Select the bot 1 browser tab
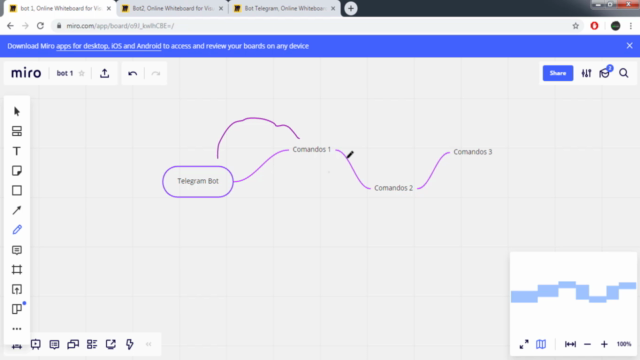640x360 pixels. coord(60,8)
